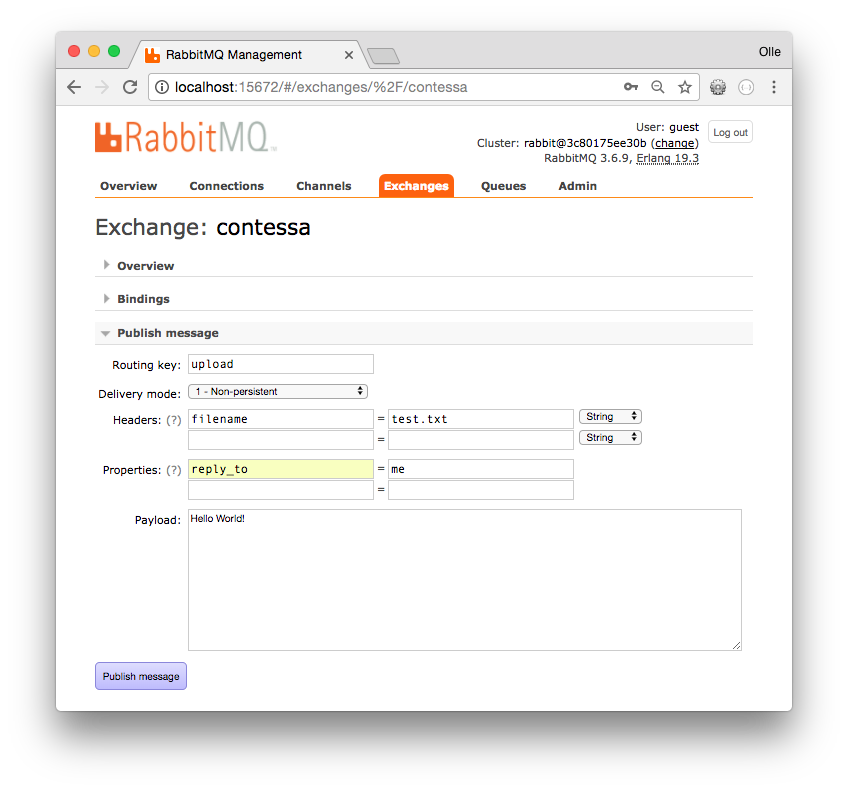Click the RabbitMQ logo
This screenshot has width=848, height=791.
pos(186,137)
